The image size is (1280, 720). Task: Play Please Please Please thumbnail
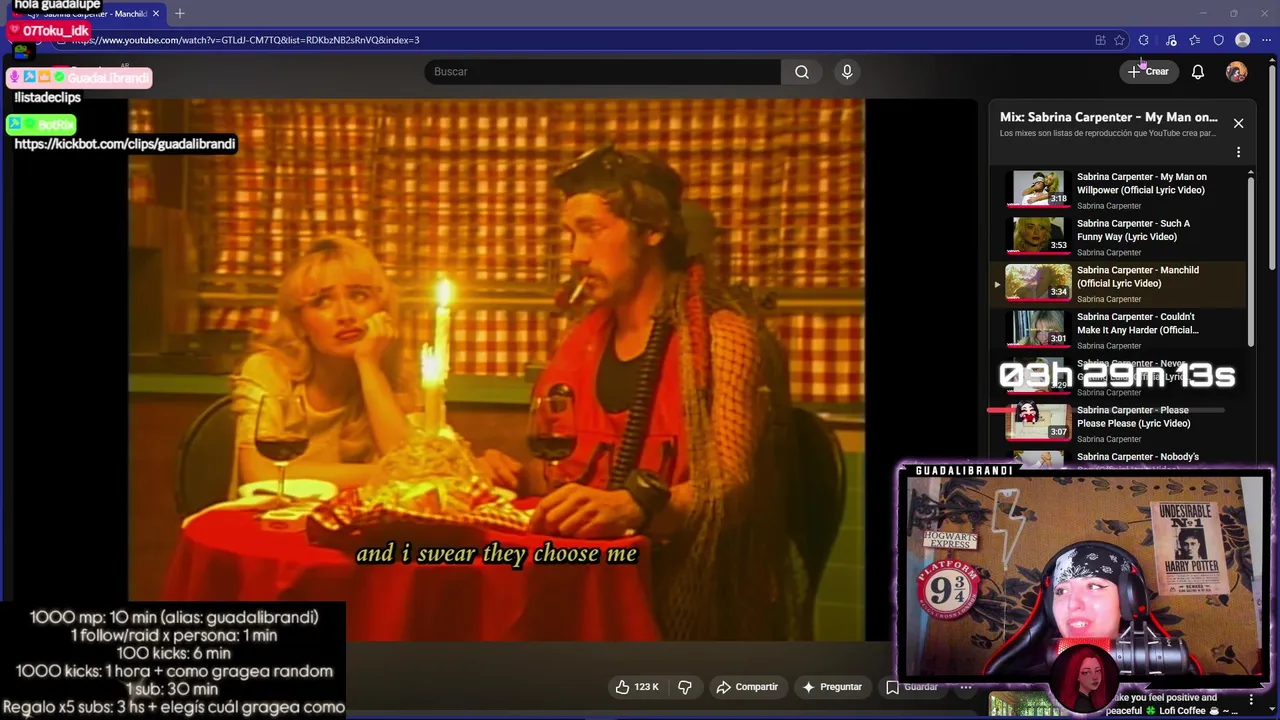[x=1038, y=422]
